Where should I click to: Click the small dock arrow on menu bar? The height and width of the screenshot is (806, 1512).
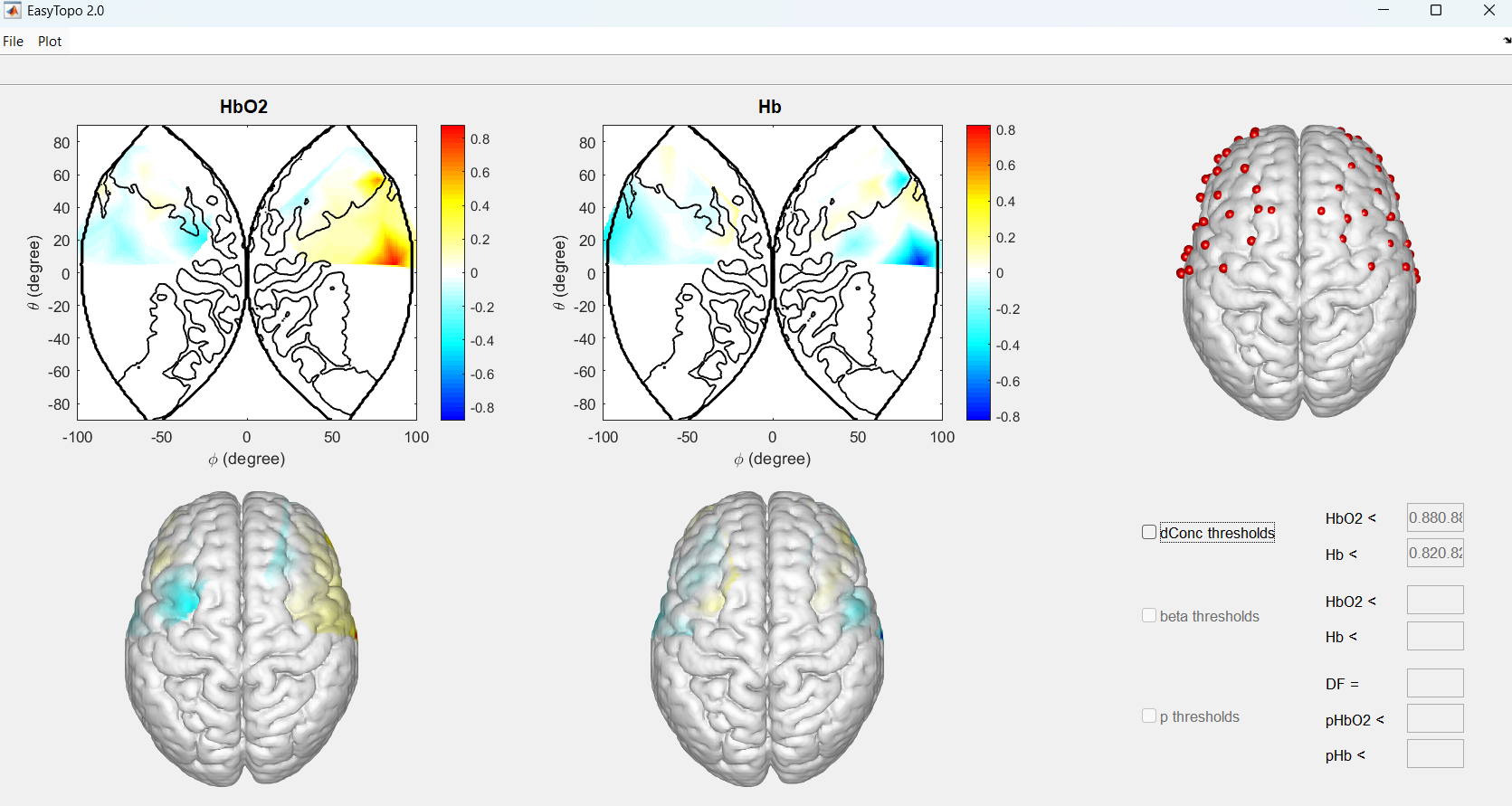[1507, 41]
